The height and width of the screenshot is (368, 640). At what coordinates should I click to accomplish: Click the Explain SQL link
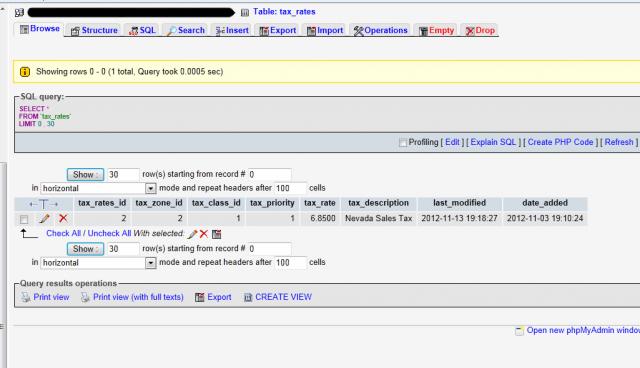point(493,142)
